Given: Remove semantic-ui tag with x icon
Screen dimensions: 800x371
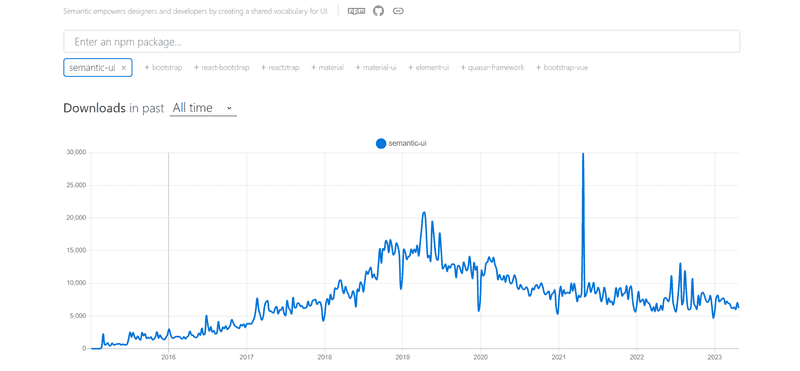Looking at the screenshot, I should click(x=123, y=67).
